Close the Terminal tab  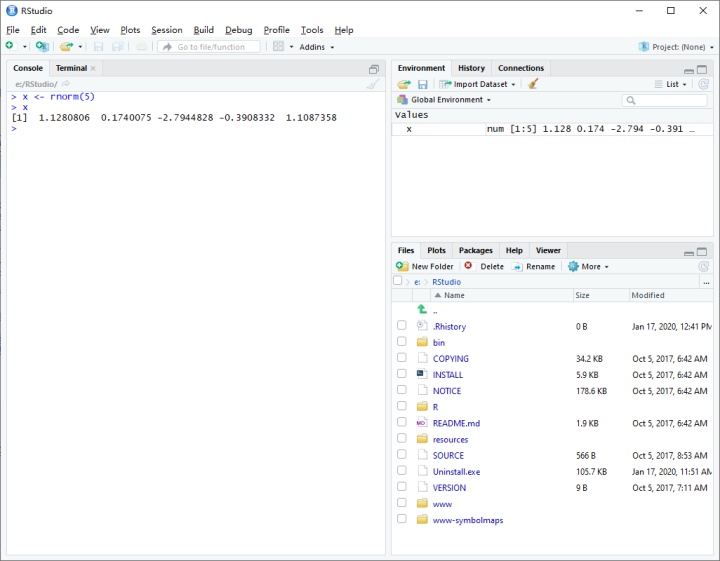click(93, 68)
